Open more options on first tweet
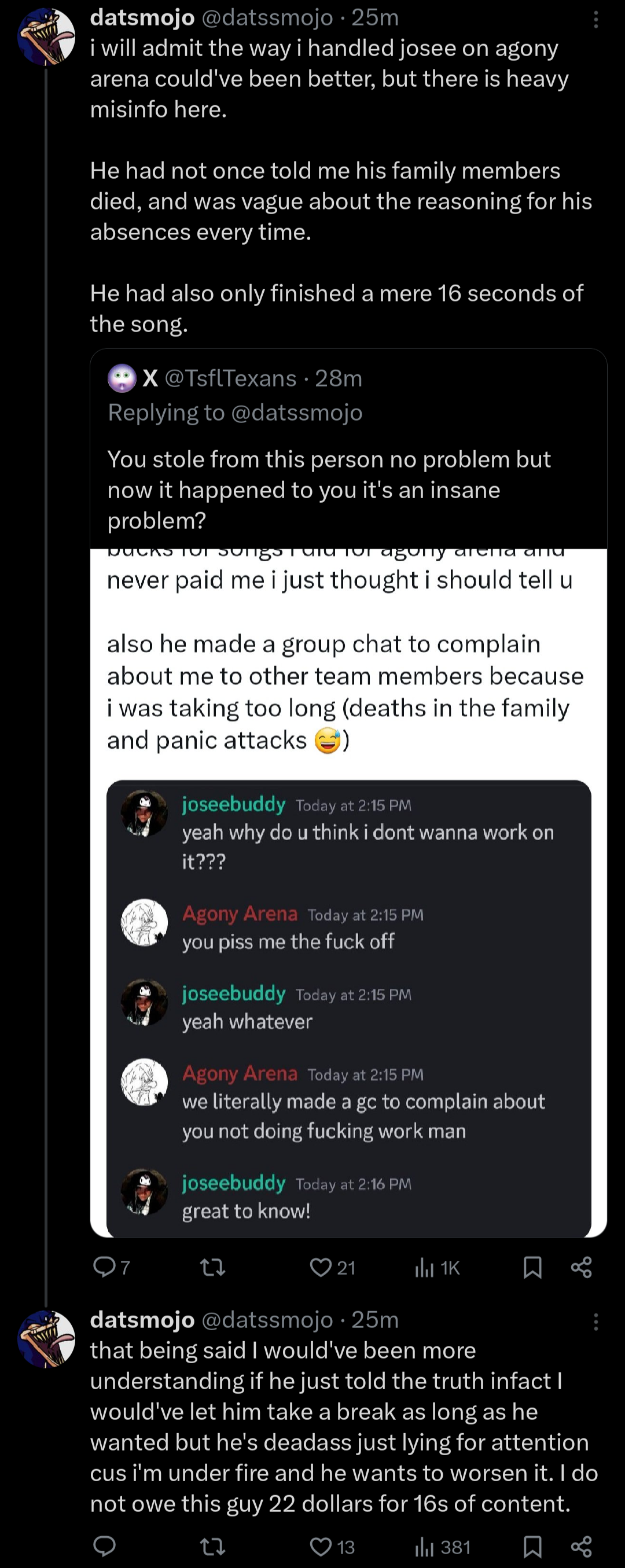The width and height of the screenshot is (625, 1568). tap(596, 20)
